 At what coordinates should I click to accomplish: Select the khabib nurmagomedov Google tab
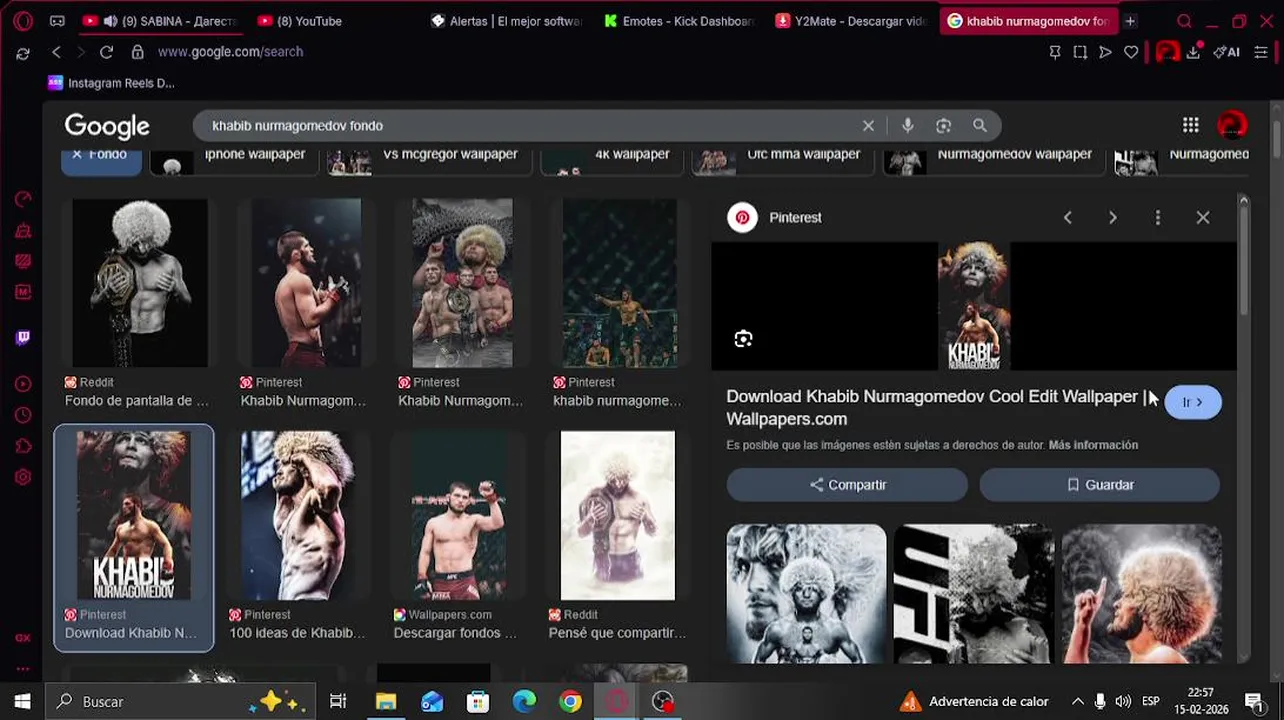tap(1028, 21)
